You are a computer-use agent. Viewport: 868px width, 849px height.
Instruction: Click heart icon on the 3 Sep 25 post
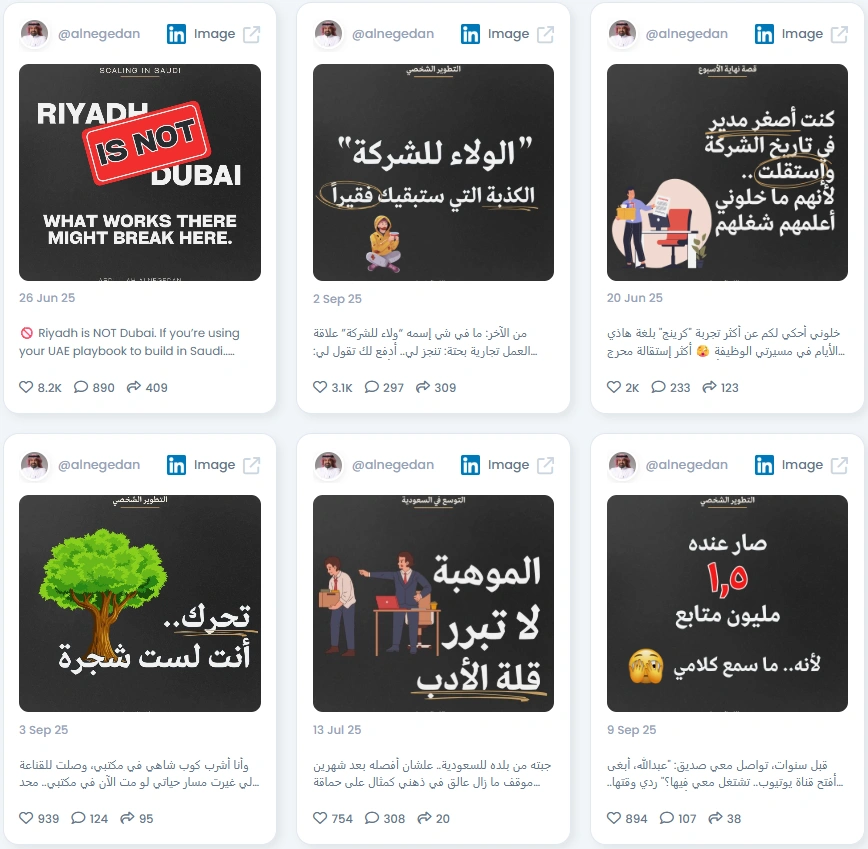coord(26,817)
